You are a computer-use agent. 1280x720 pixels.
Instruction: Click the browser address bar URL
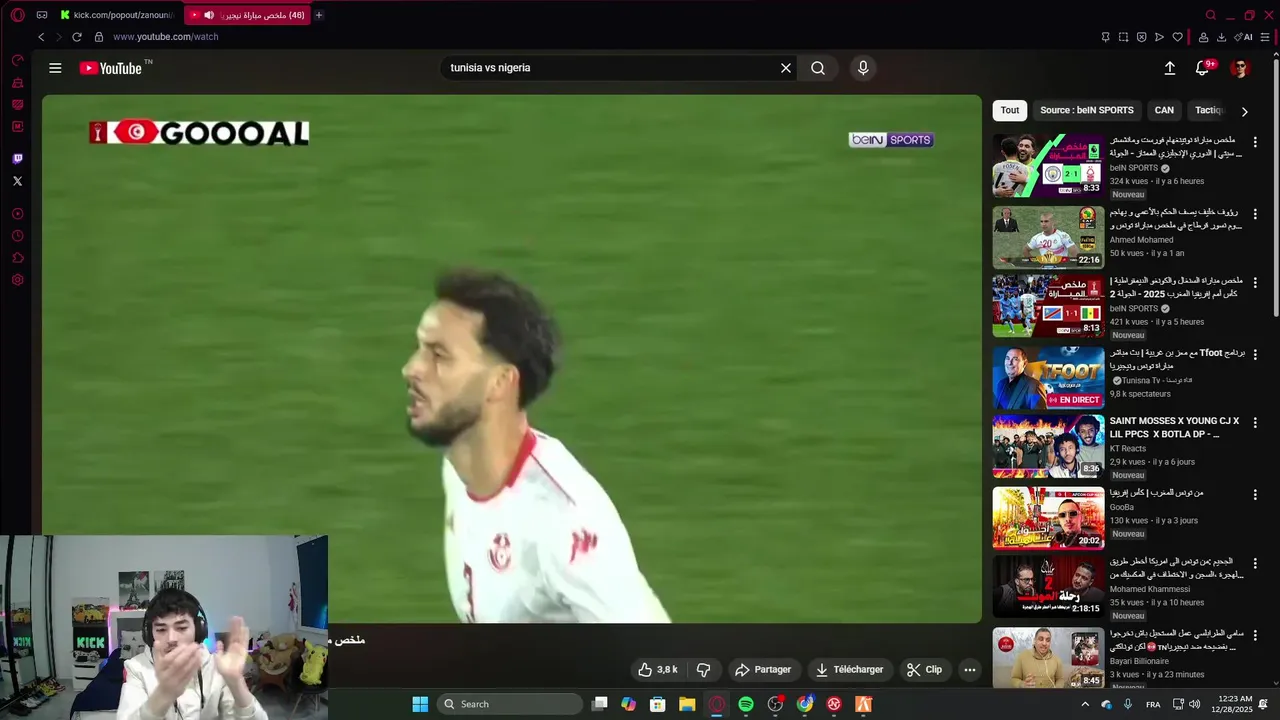click(166, 37)
